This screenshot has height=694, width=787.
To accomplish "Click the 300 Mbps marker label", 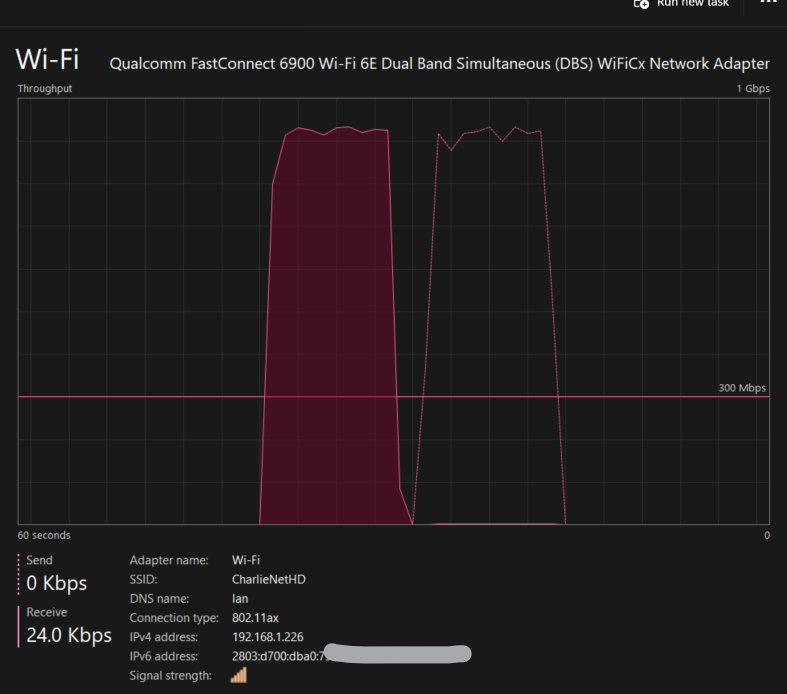I will click(x=741, y=388).
